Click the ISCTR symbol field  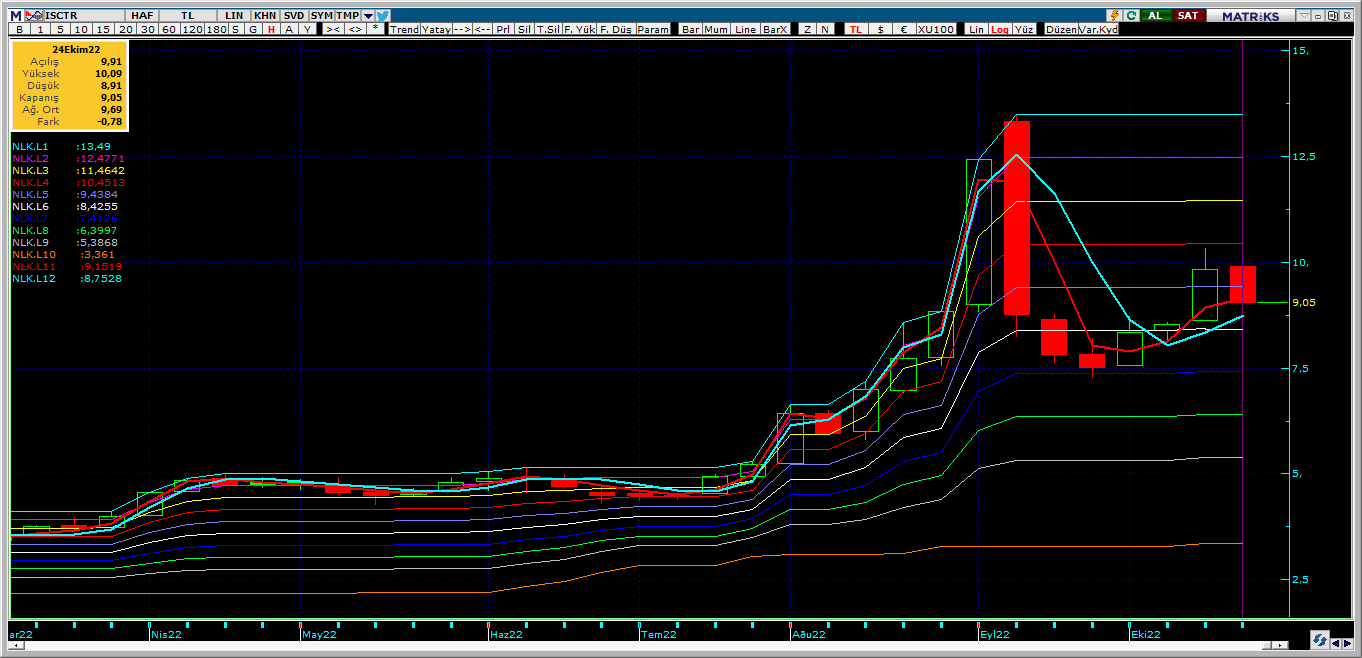coord(85,16)
